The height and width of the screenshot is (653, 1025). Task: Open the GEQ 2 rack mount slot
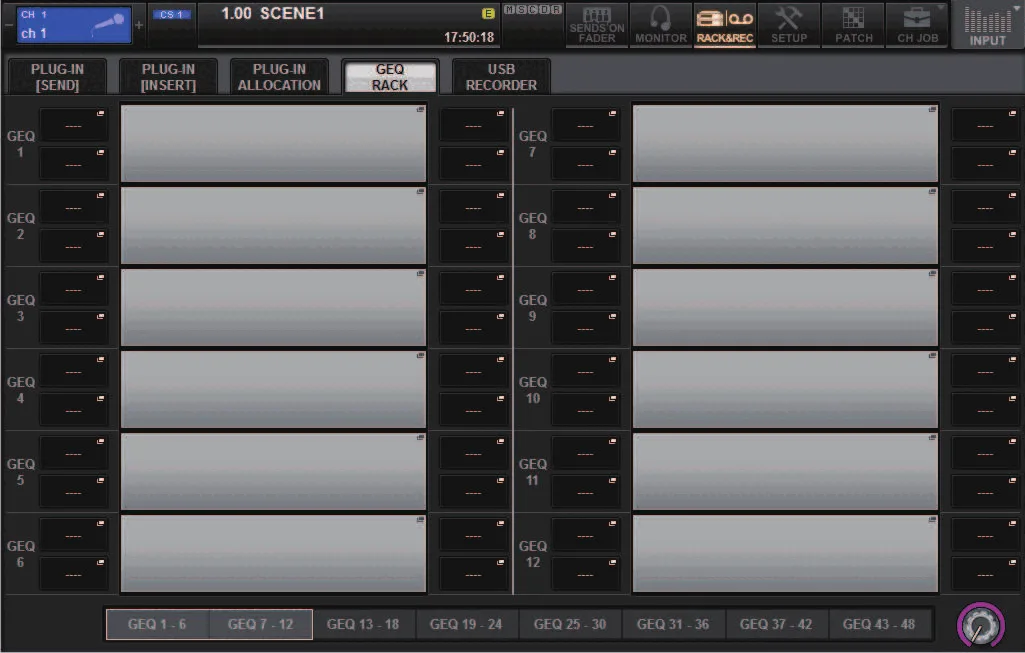point(273,226)
